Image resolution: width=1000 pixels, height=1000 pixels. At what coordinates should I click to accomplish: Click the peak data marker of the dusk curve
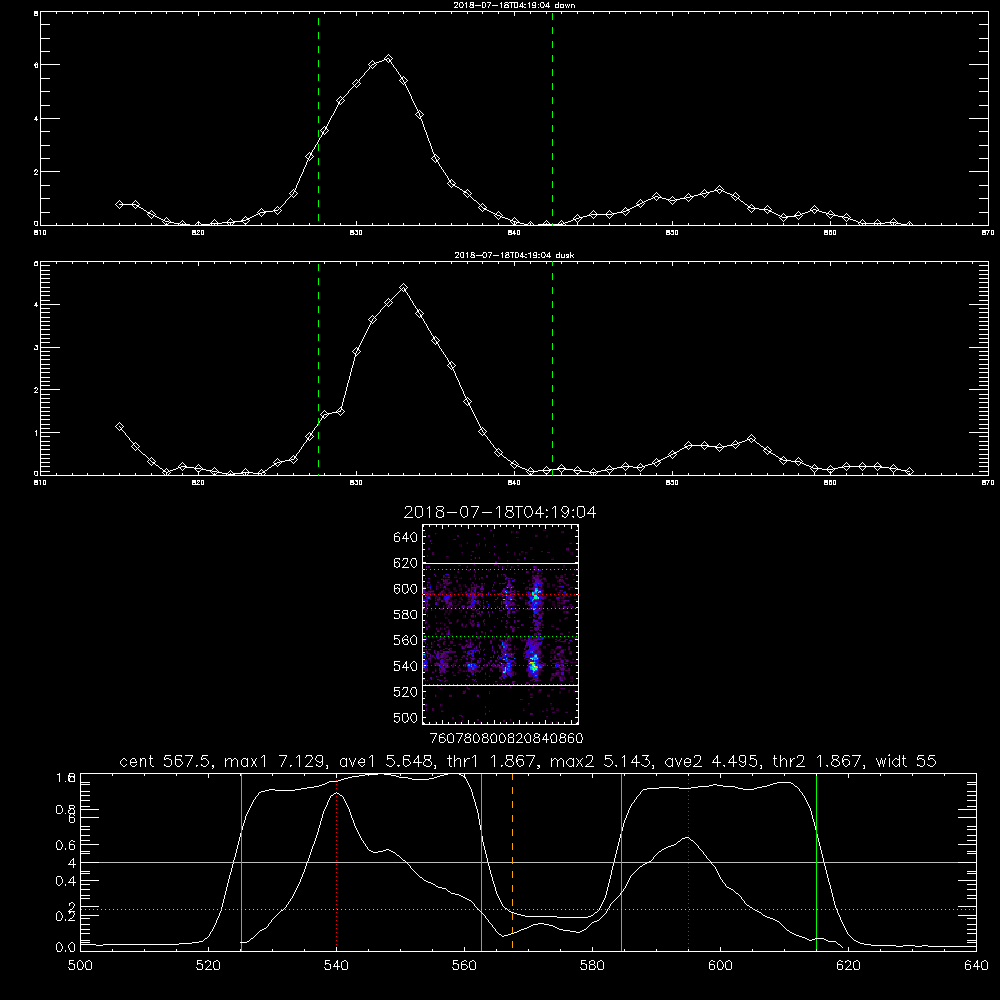click(403, 288)
